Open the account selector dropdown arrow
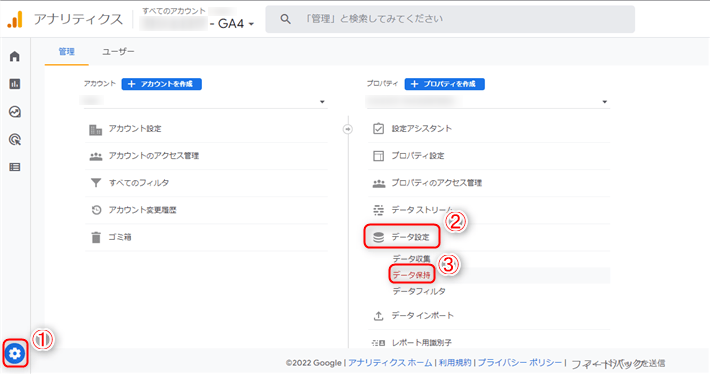This screenshot has height=374, width=710. (322, 102)
